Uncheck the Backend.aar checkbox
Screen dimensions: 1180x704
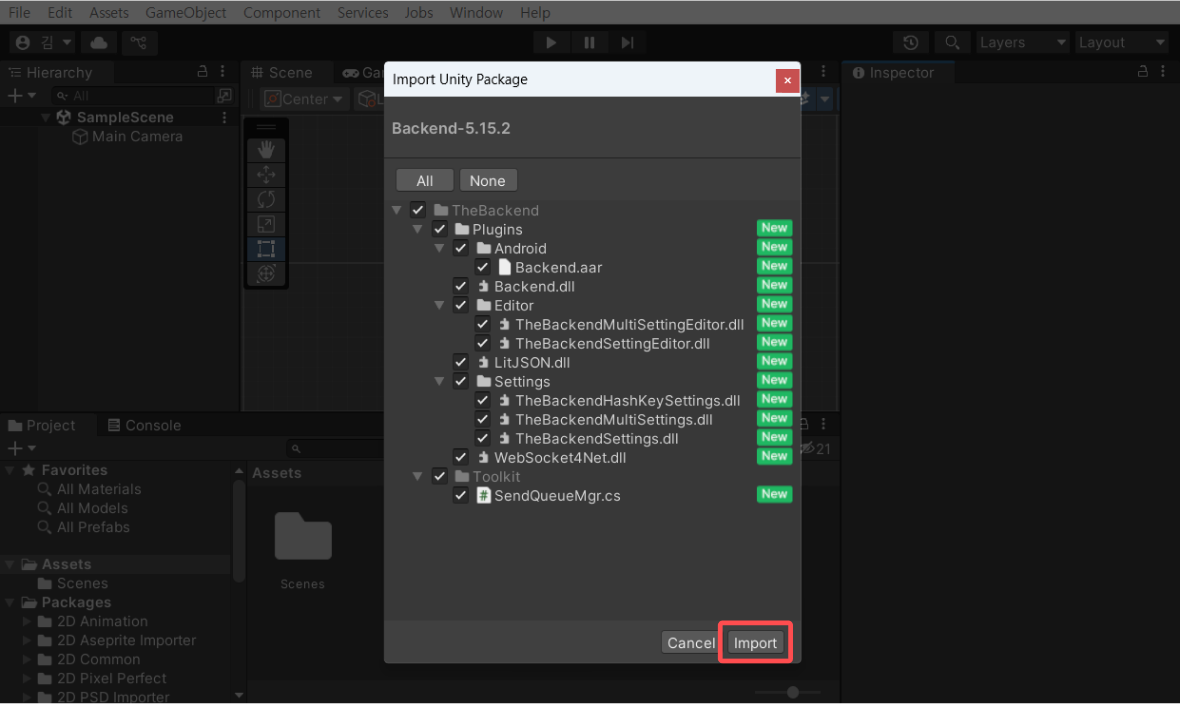pyautogui.click(x=482, y=267)
